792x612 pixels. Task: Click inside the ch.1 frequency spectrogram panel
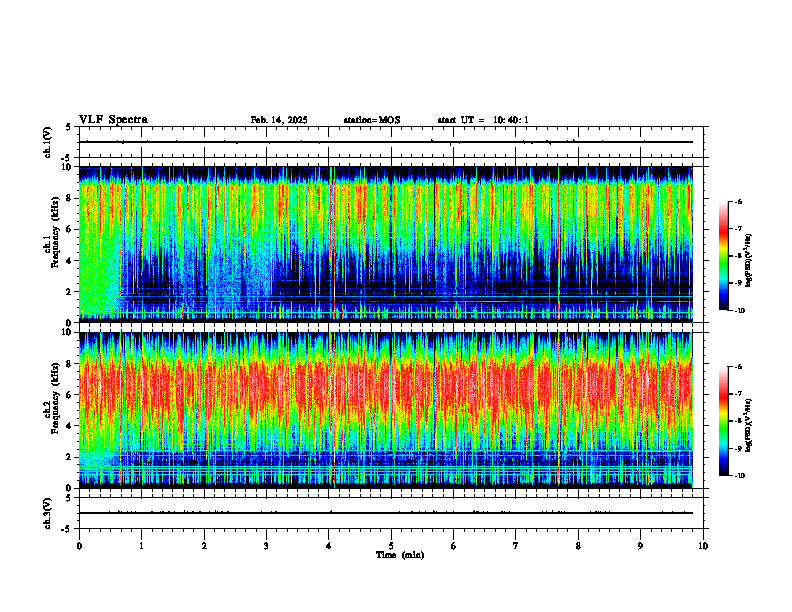386,244
